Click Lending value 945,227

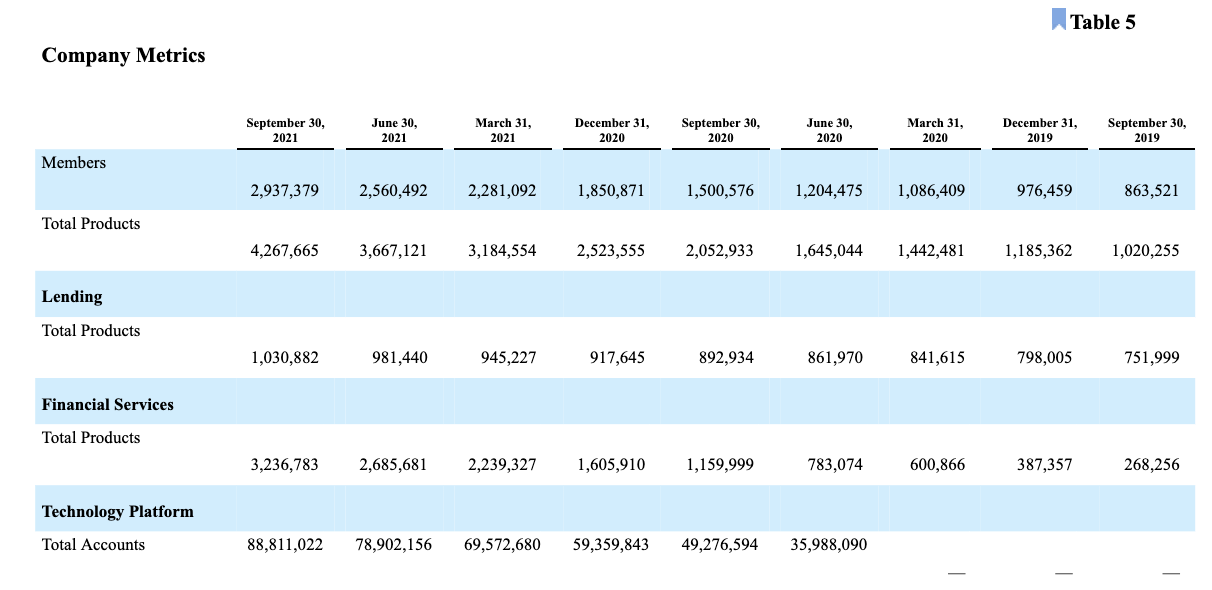click(509, 357)
